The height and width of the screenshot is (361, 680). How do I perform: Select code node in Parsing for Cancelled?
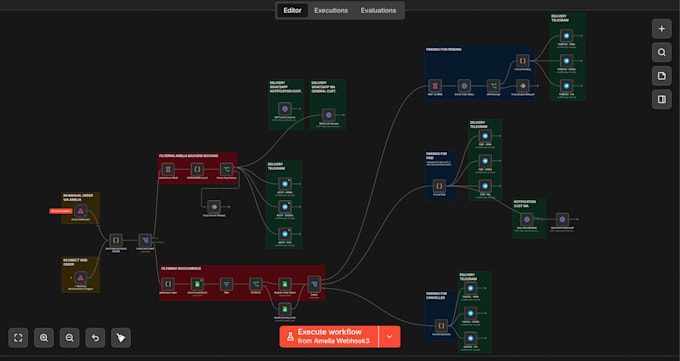[441, 325]
